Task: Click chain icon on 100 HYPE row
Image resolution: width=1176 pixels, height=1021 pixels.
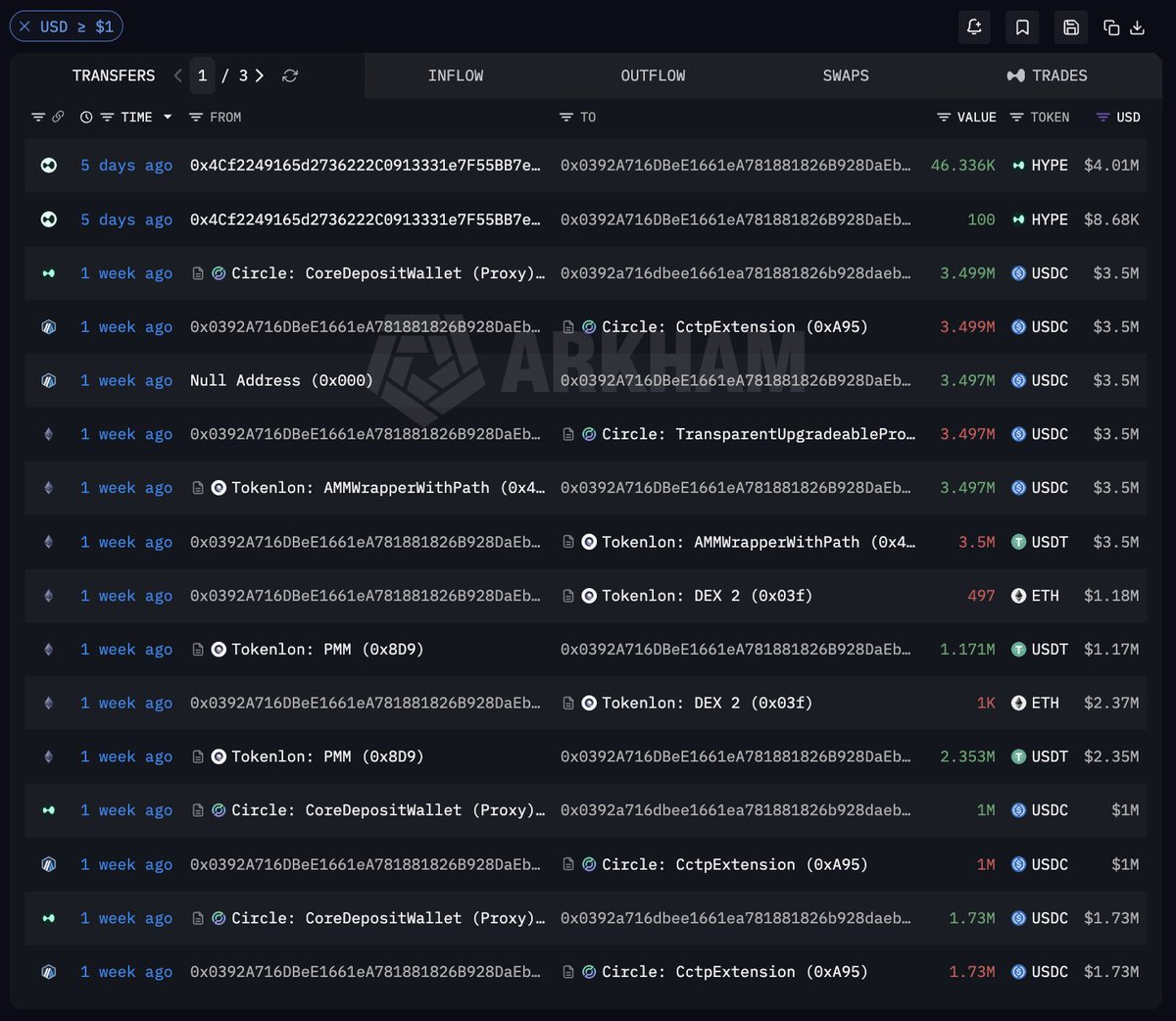Action: [x=48, y=219]
